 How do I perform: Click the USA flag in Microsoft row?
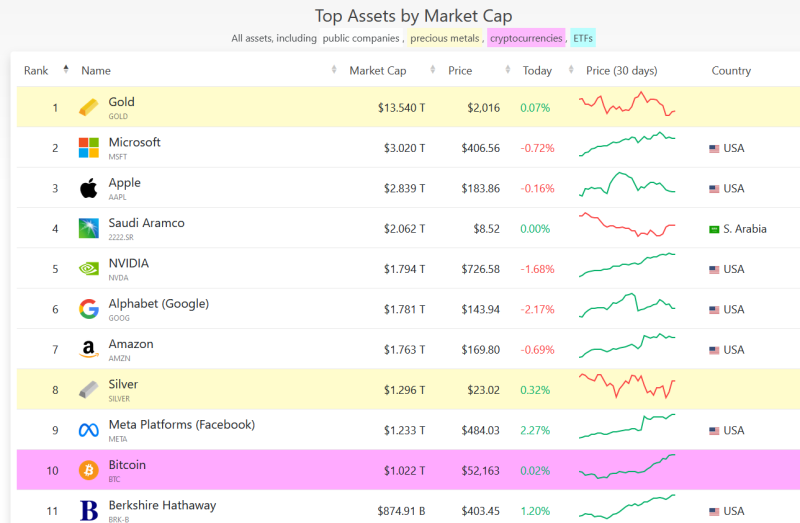[x=714, y=148]
